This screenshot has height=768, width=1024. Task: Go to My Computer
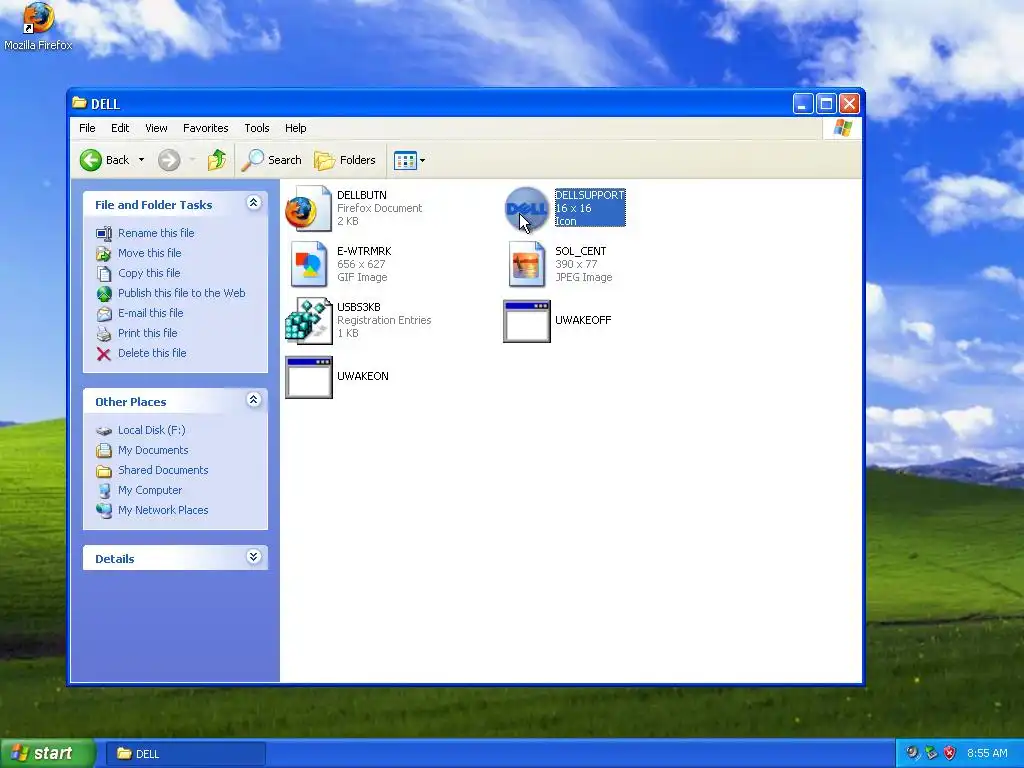[x=150, y=490]
